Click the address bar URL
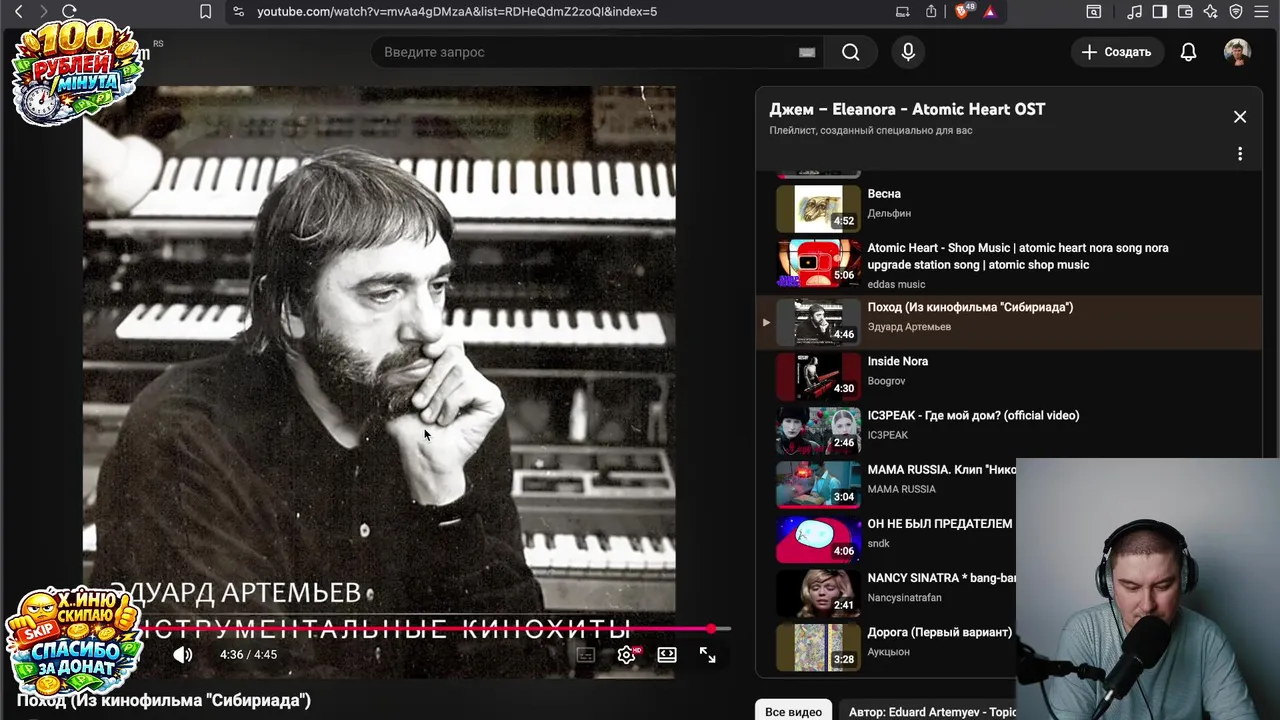1280x720 pixels. click(457, 12)
